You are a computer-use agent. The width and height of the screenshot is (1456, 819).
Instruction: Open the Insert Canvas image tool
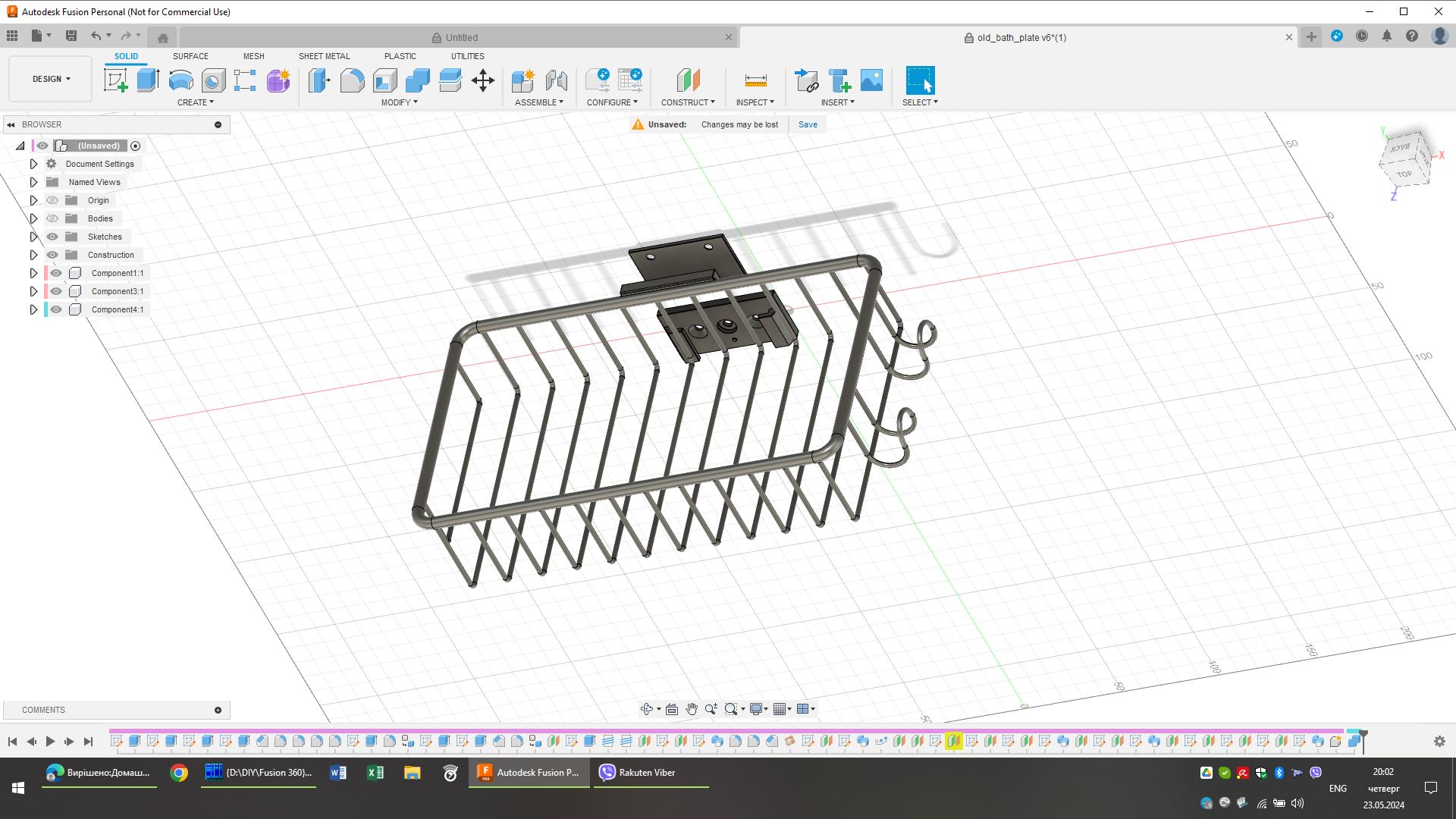(x=871, y=80)
